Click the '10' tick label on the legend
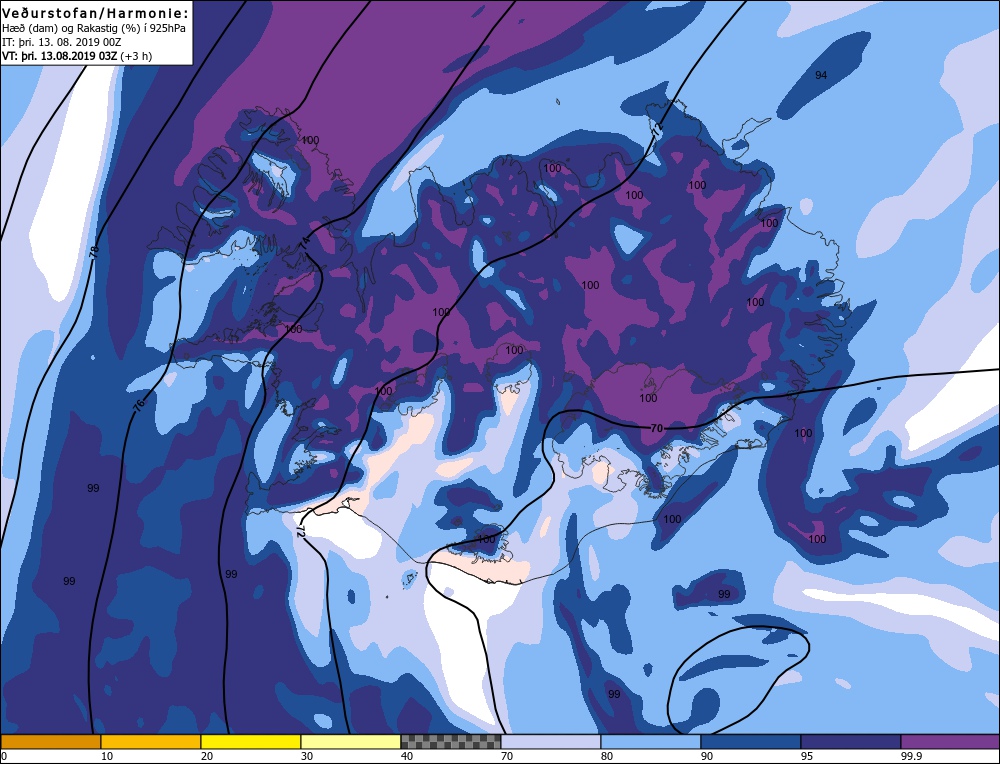Screen dimensions: 1000x764 click(107, 756)
